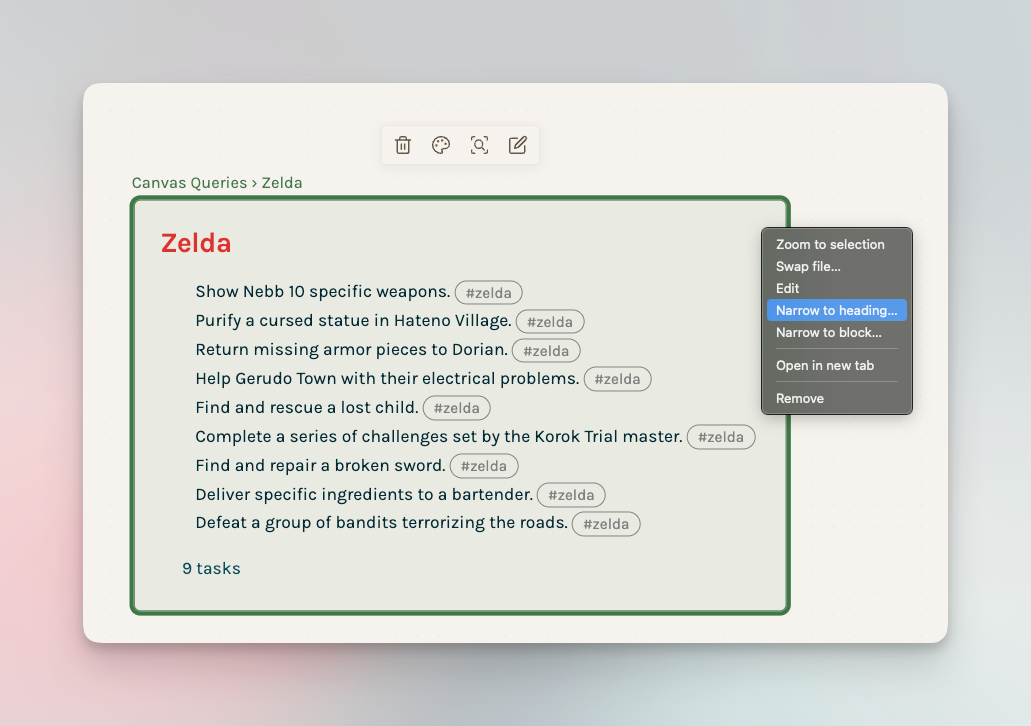The width and height of the screenshot is (1031, 726).
Task: Click the '9 tasks' count text
Action: [x=211, y=568]
